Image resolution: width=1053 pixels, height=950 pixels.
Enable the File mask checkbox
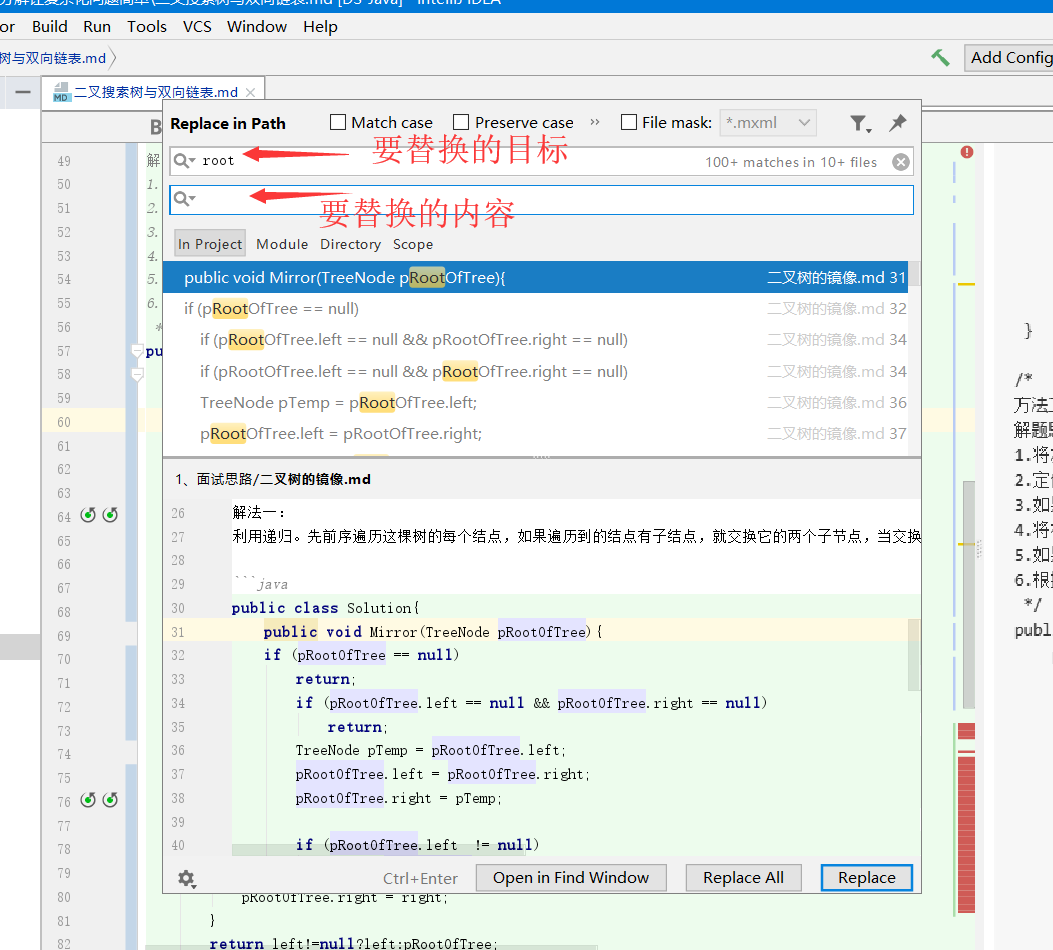[x=629, y=121]
